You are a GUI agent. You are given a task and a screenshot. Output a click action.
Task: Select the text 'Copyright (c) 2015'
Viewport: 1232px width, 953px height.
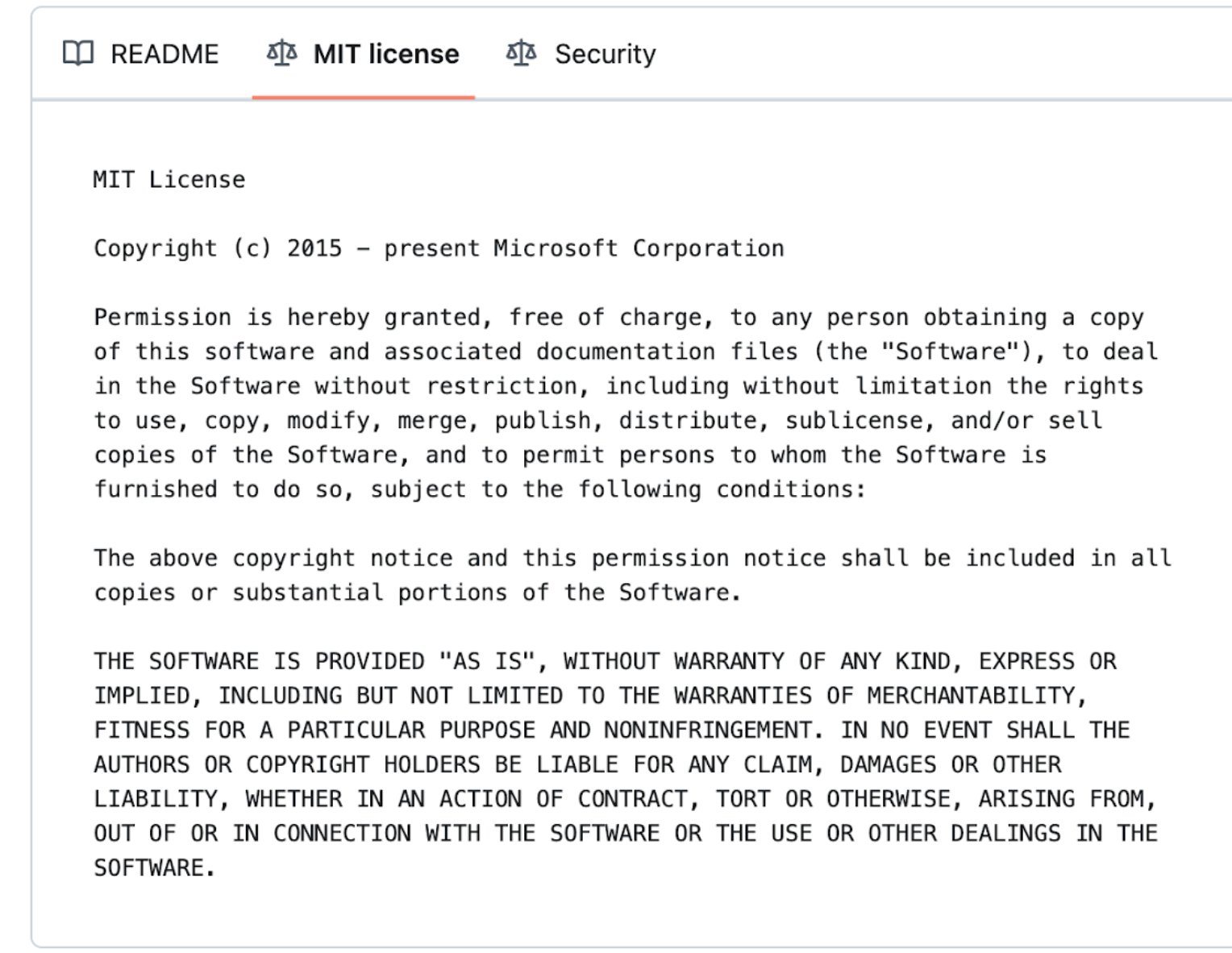pos(218,248)
